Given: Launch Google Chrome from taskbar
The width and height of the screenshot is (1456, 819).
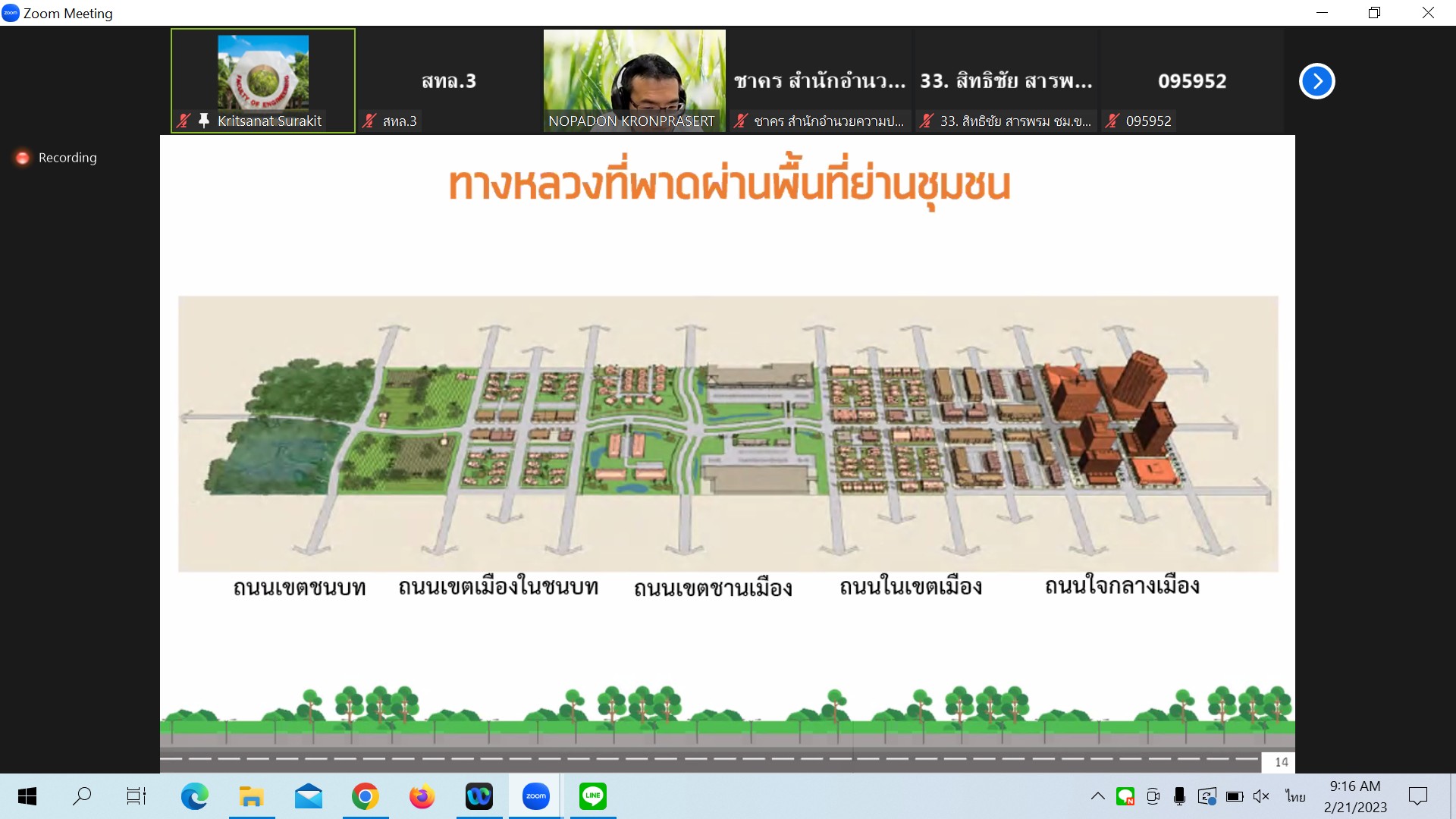Looking at the screenshot, I should 365,796.
